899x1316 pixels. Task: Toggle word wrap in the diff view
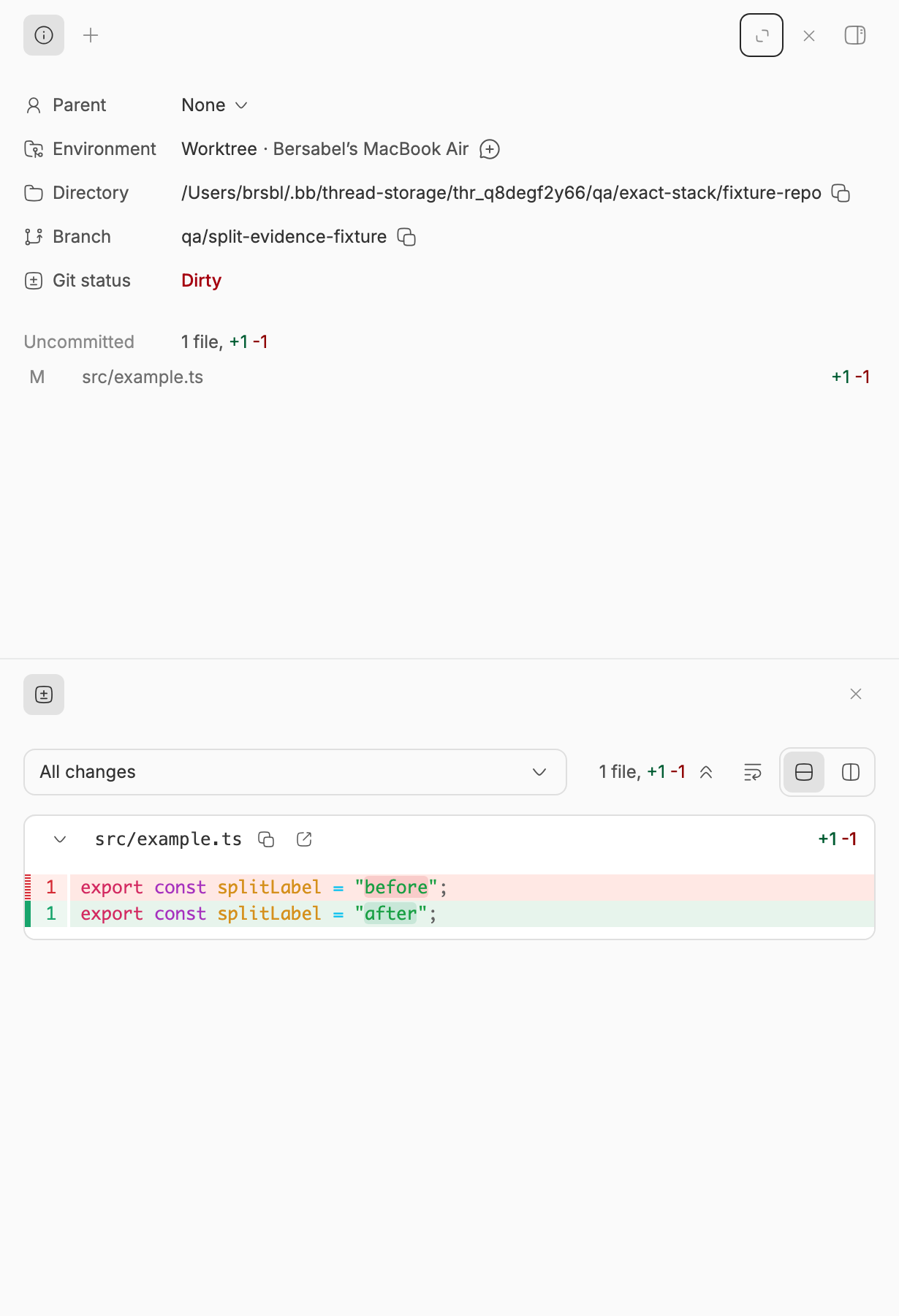point(753,772)
